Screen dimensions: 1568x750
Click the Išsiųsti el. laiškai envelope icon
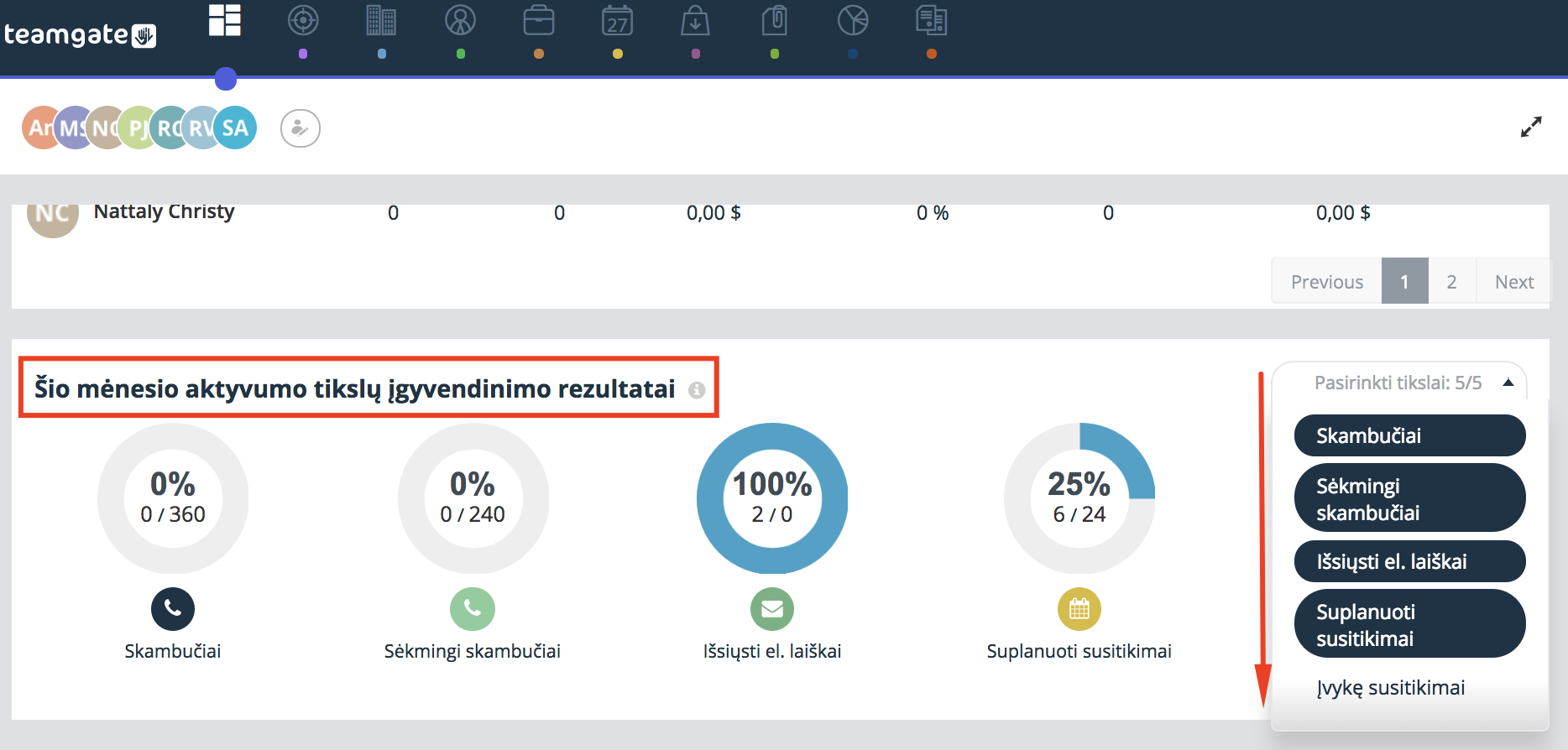click(x=772, y=608)
